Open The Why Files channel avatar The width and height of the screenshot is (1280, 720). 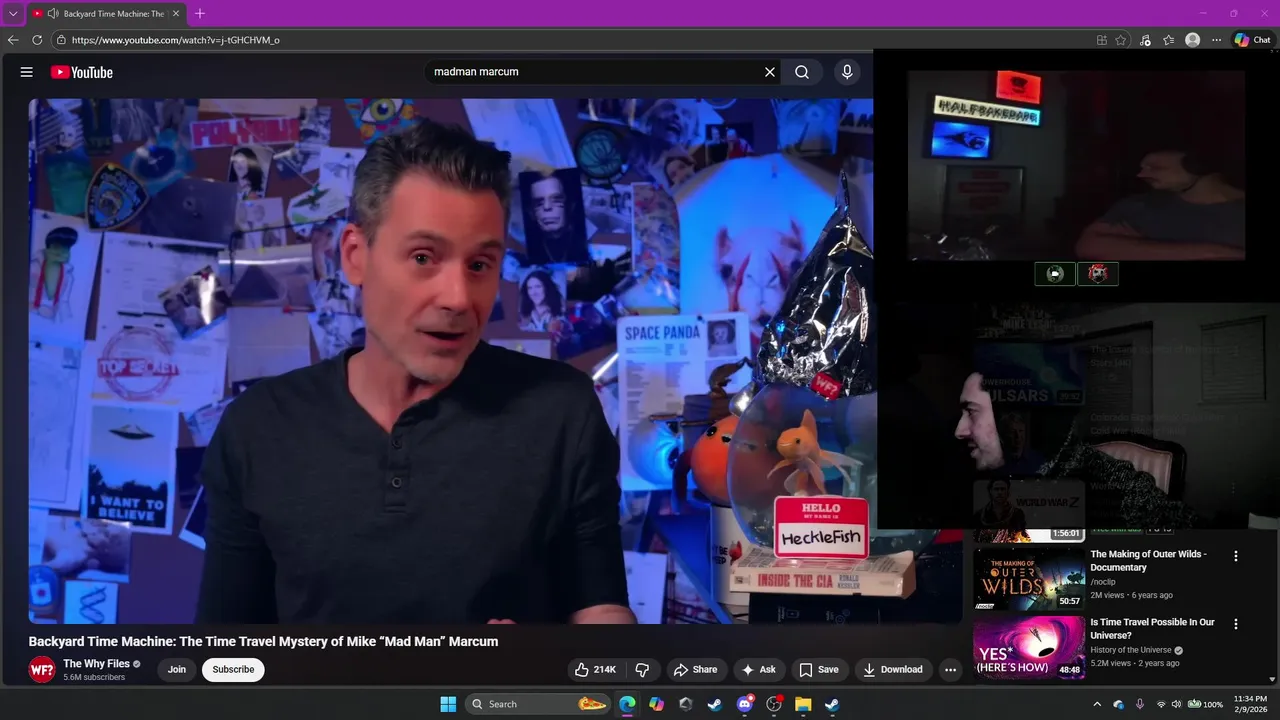tap(42, 670)
